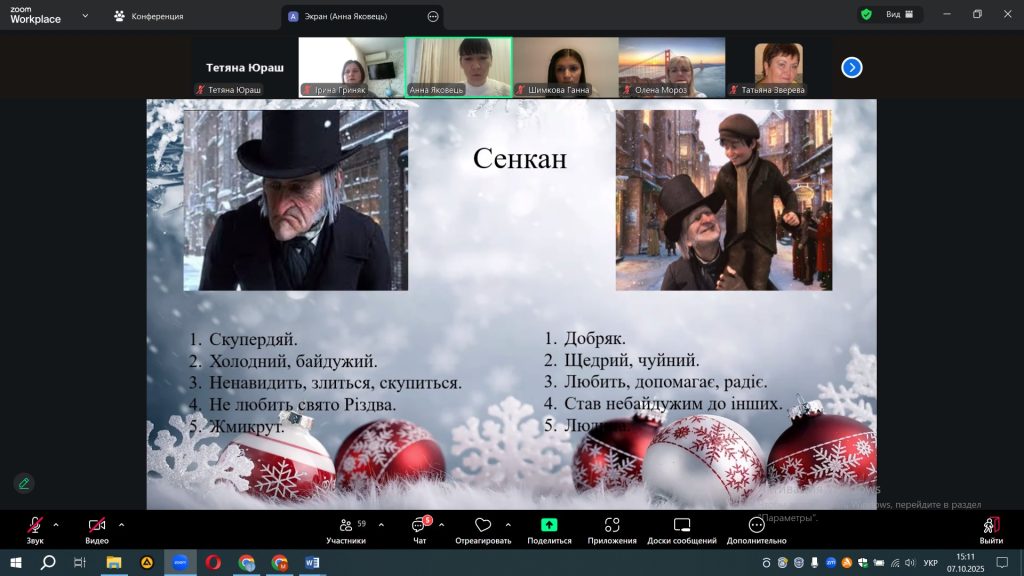
Task: Turn on camera with the Видео button
Action: (x=97, y=525)
